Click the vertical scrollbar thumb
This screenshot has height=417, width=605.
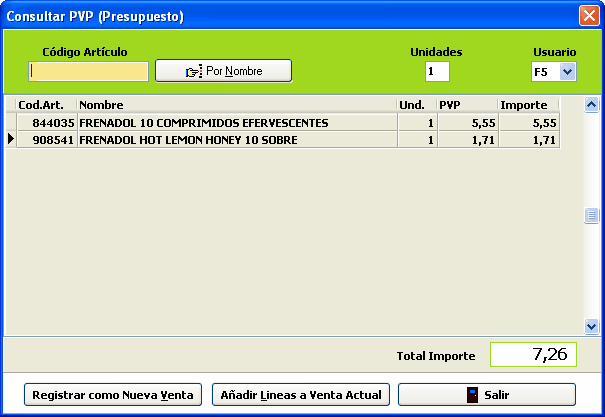tap(591, 215)
